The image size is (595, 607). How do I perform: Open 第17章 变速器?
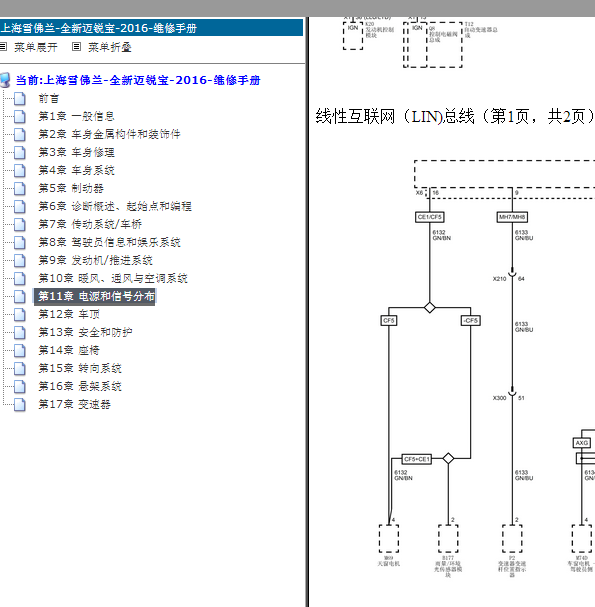(x=74, y=405)
